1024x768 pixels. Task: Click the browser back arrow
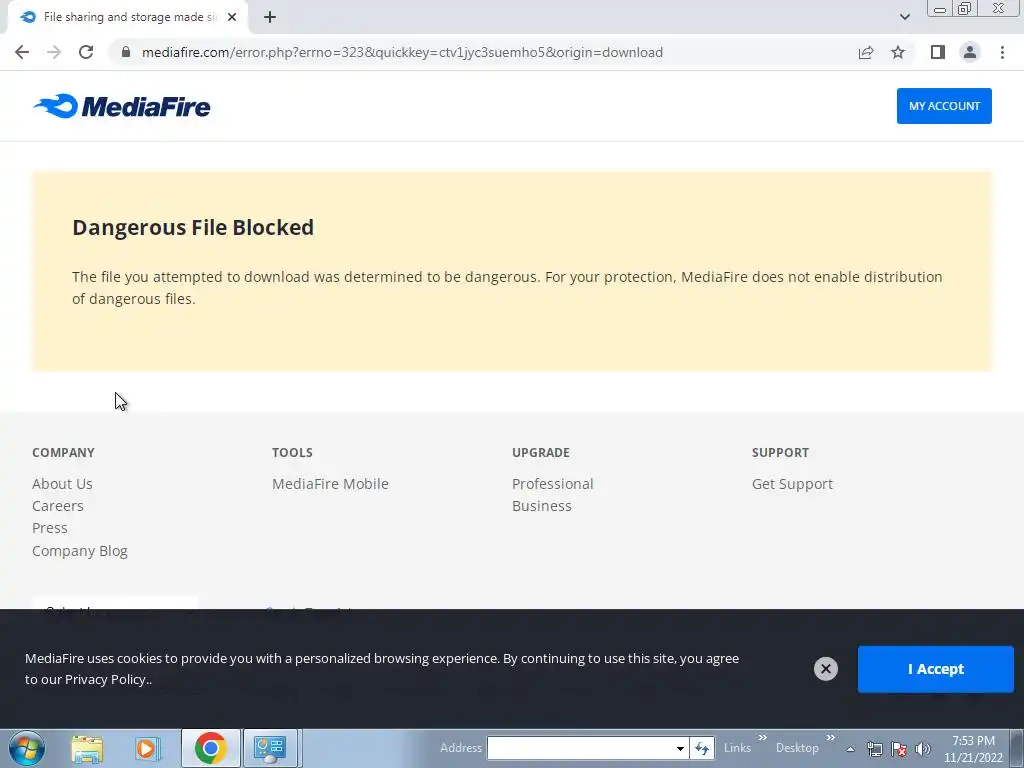(x=22, y=52)
